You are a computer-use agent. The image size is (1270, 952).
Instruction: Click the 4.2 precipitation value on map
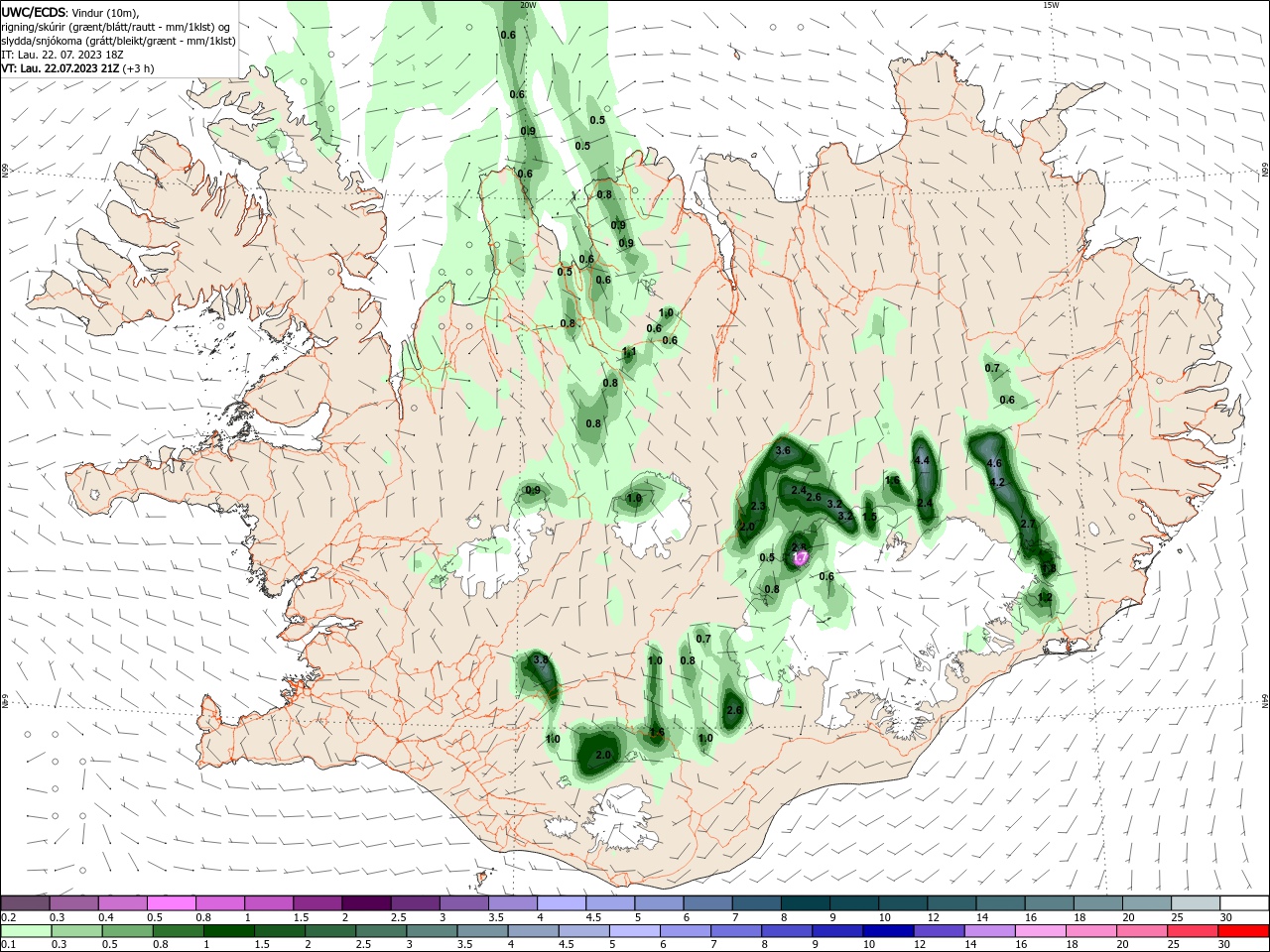coord(998,482)
